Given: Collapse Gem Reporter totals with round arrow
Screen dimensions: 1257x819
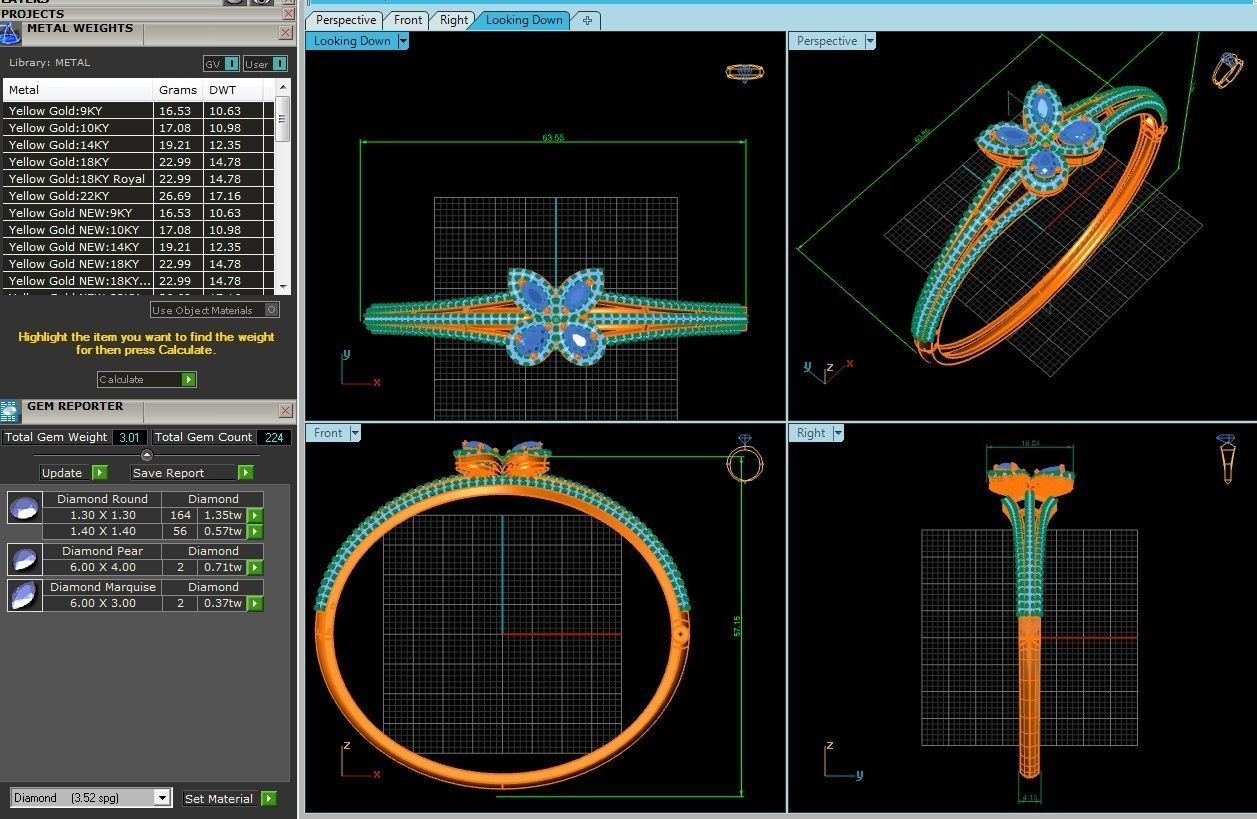Looking at the screenshot, I should click(x=147, y=455).
